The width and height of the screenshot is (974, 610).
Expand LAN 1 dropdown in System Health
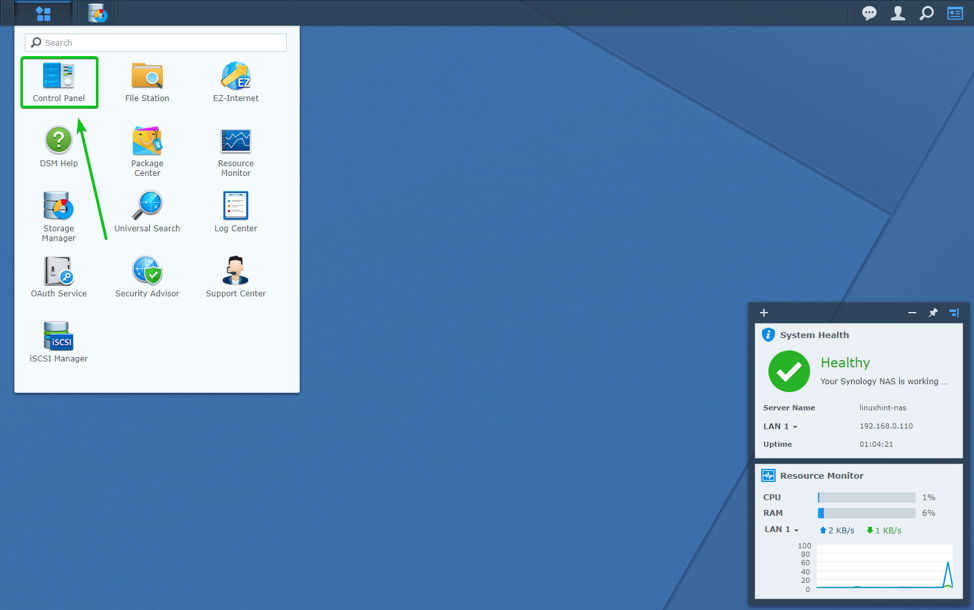[x=780, y=426]
